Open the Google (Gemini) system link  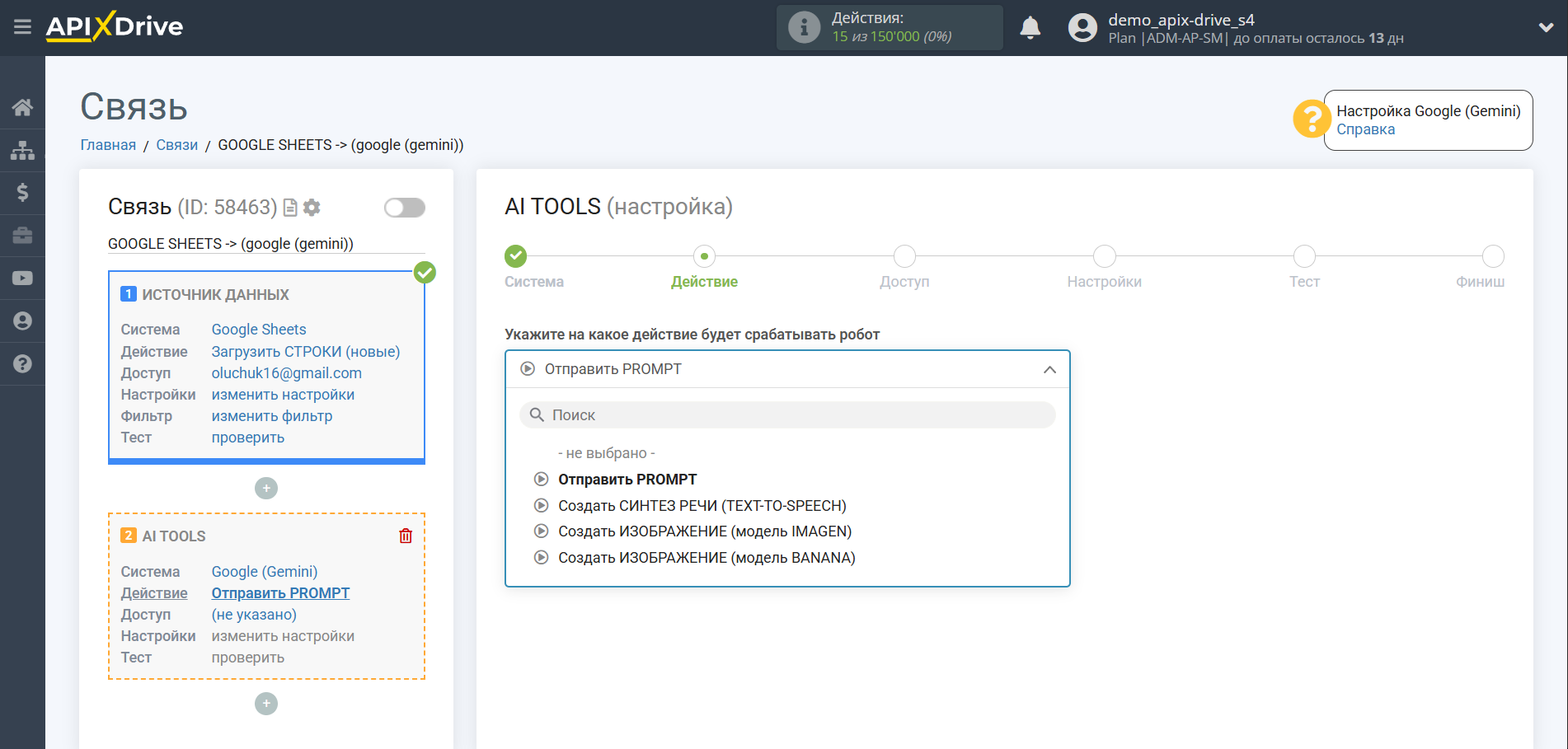tap(265, 572)
